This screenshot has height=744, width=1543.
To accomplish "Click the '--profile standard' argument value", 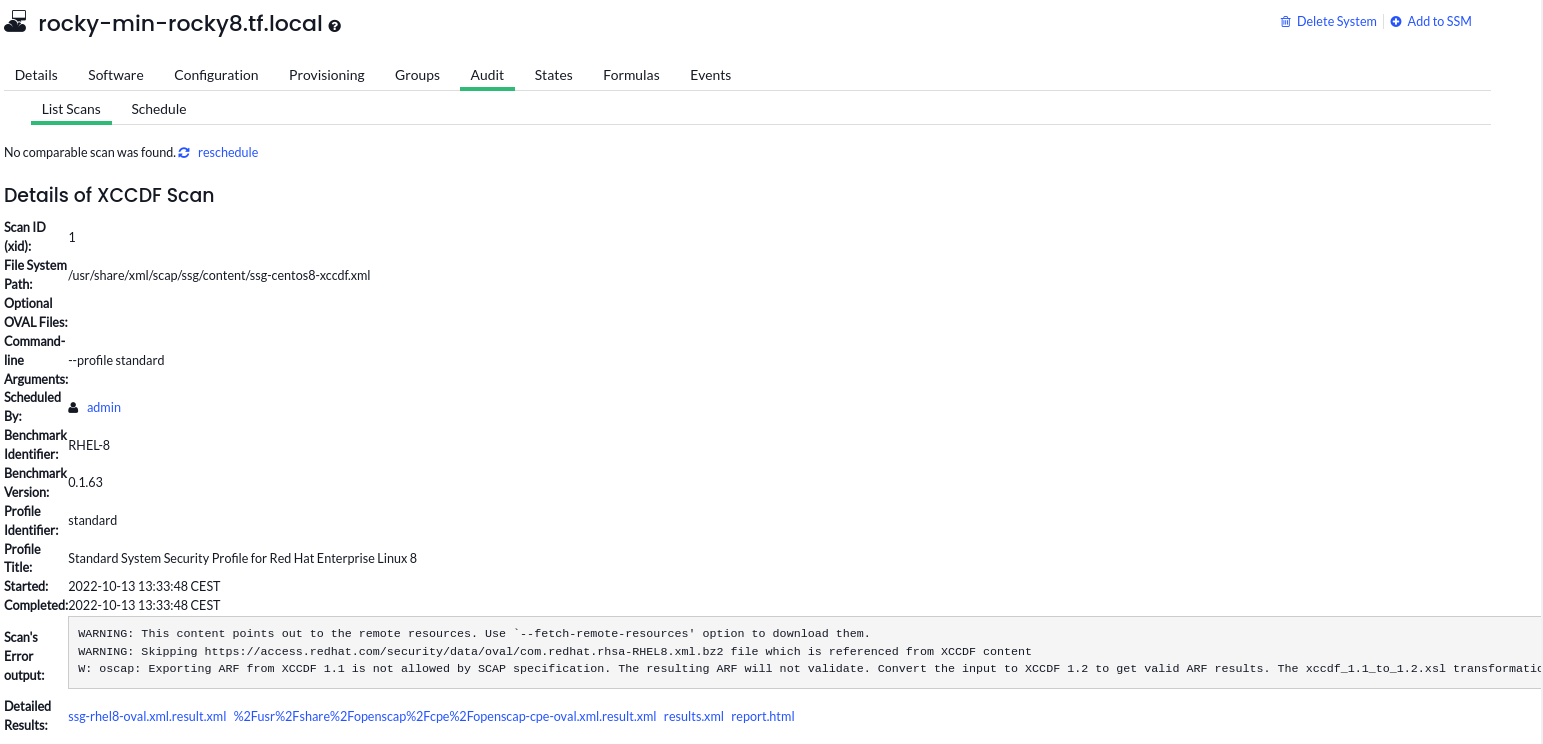I will click(116, 361).
